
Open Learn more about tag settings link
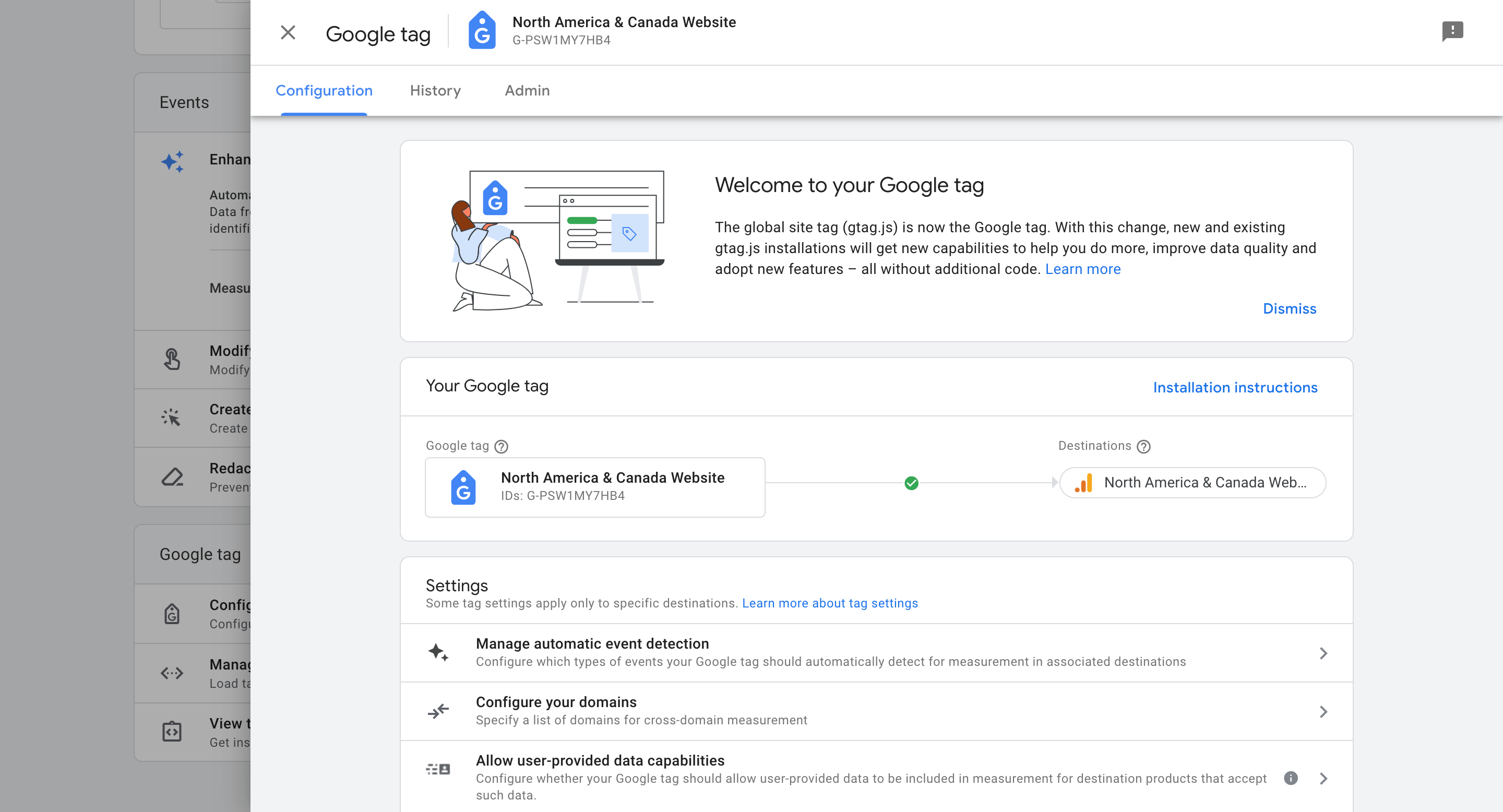[x=830, y=603]
